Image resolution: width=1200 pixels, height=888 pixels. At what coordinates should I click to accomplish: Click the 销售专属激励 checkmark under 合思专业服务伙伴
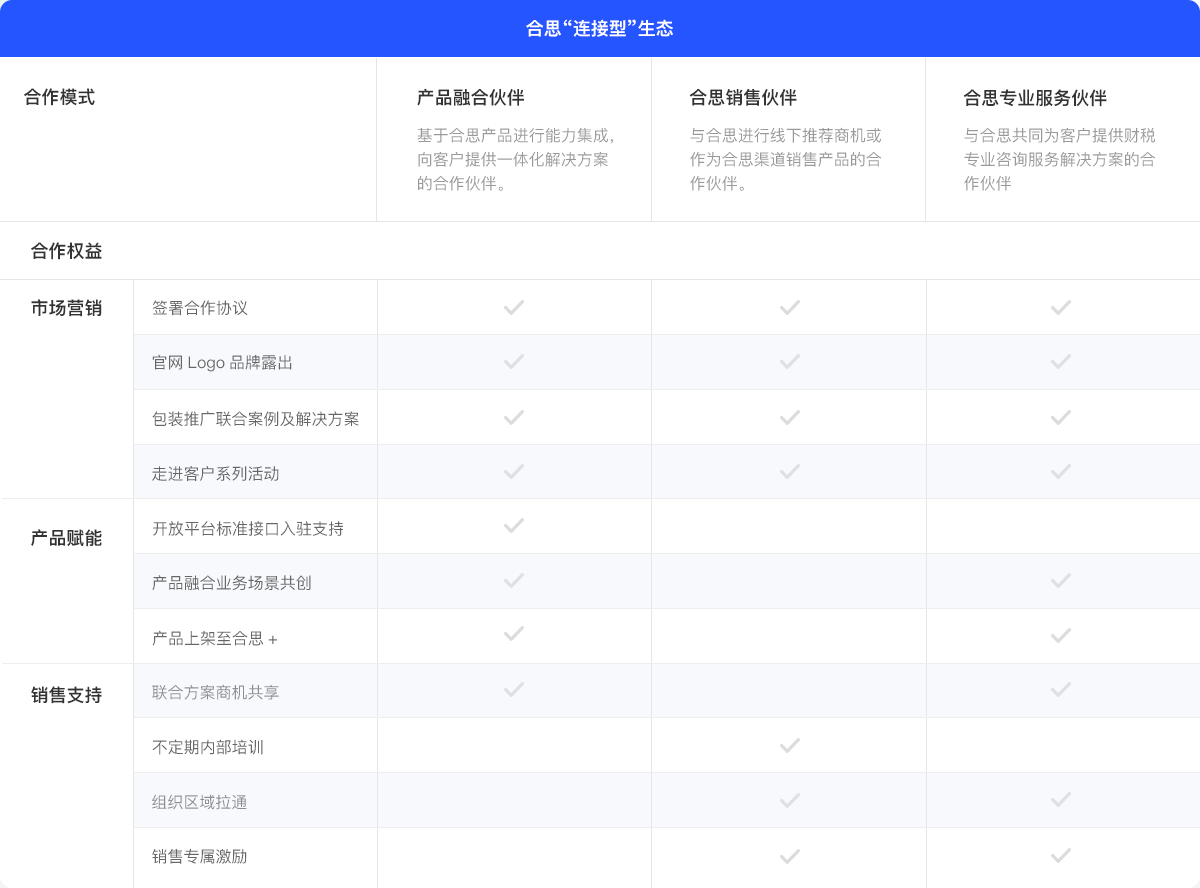1061,855
